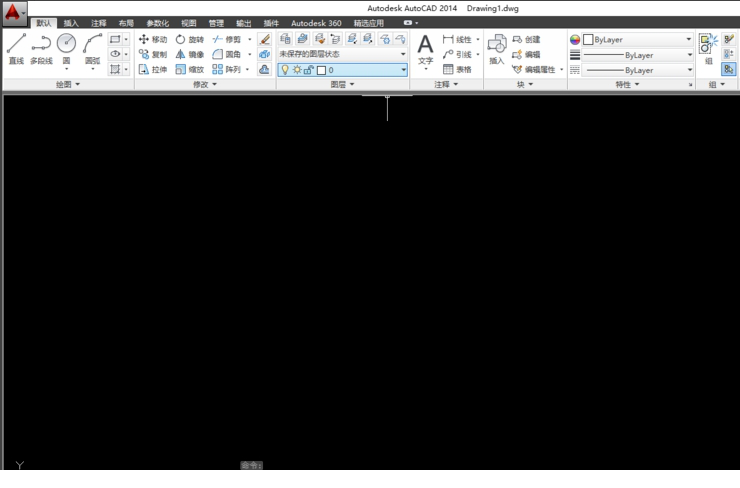
Task: Click the group edit icon
Action: coord(729,54)
